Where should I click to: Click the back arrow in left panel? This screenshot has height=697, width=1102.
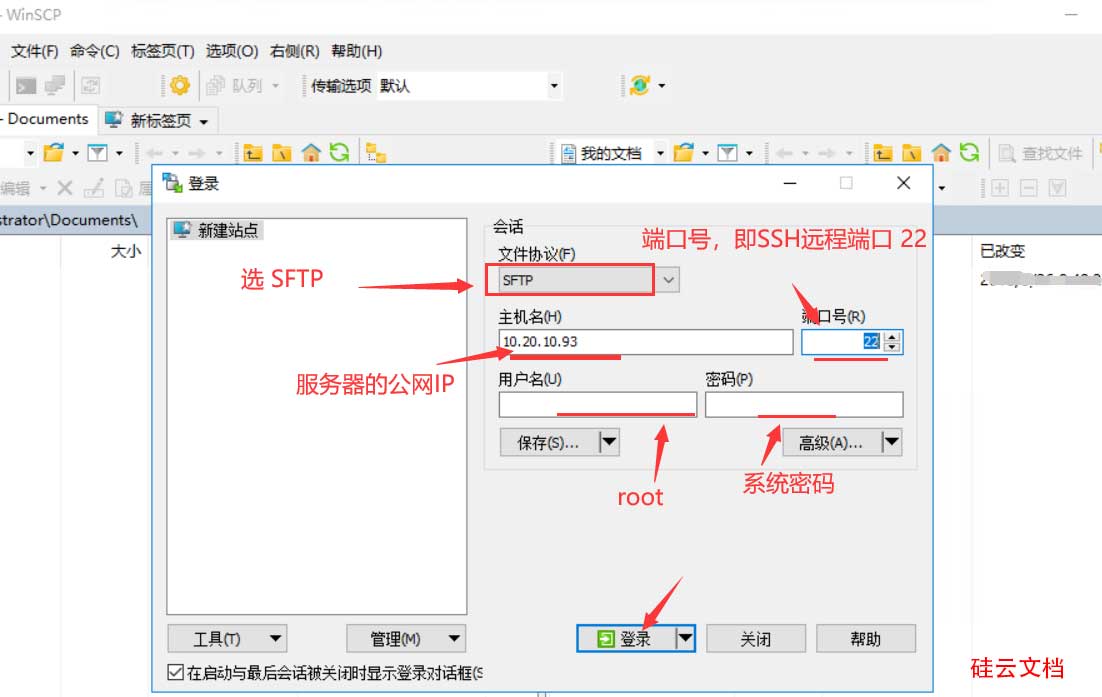point(155,152)
